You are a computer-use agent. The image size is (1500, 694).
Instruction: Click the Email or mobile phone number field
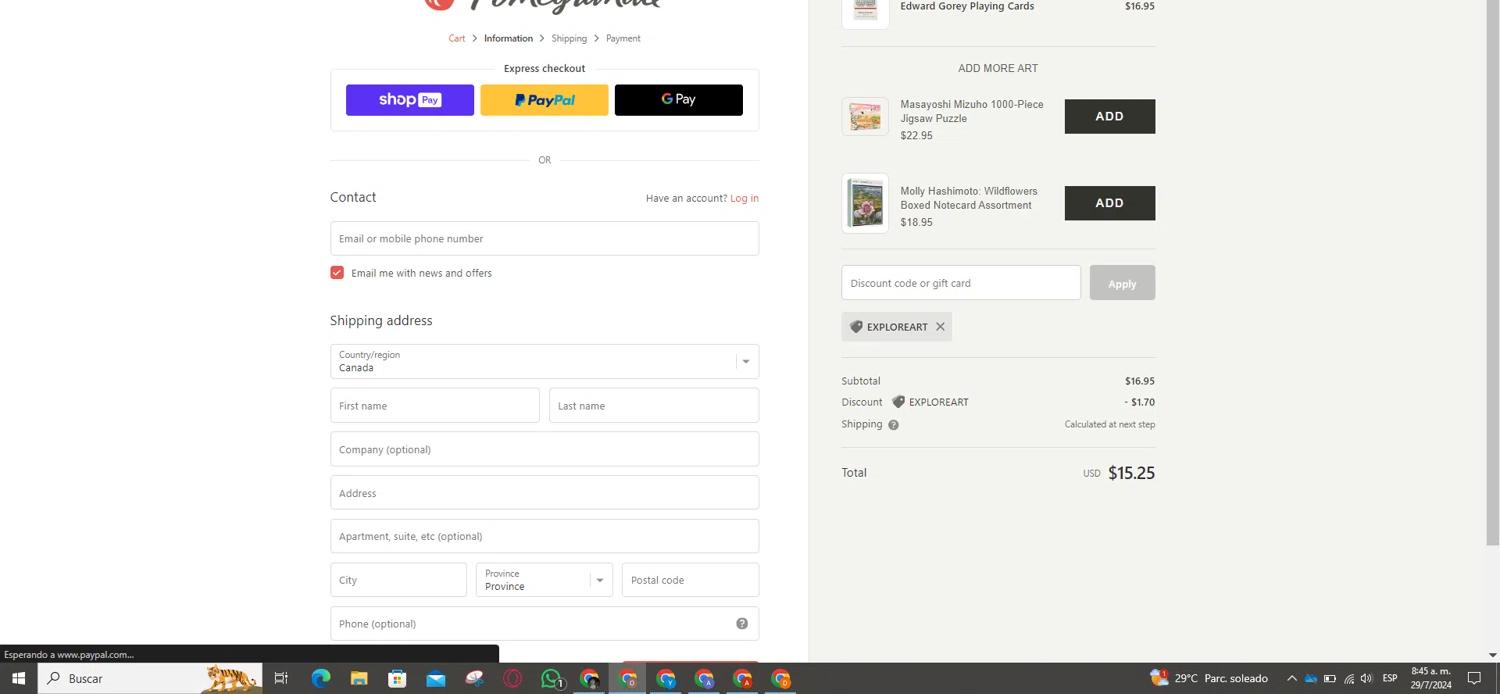click(544, 239)
